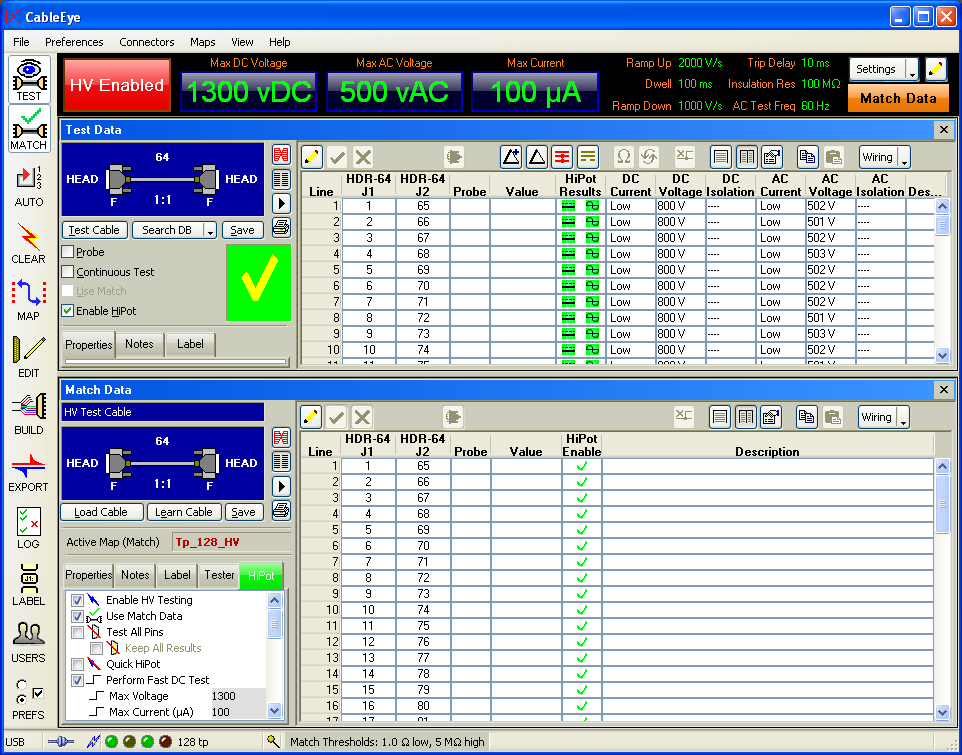
Task: Select the EDIT pencil tool in the sidebar
Action: click(29, 358)
